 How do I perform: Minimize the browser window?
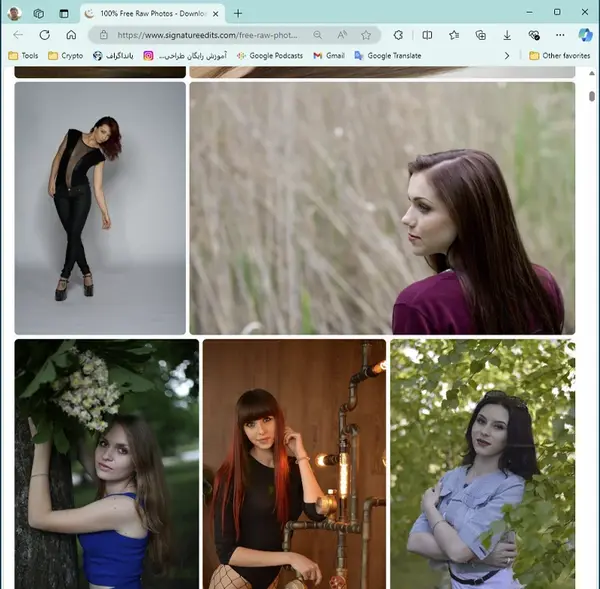point(530,12)
